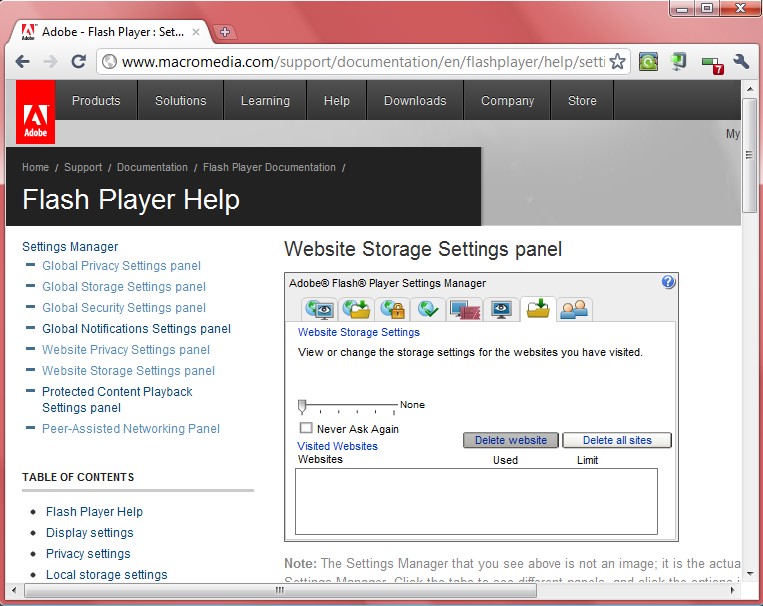Click the browser forward arrow
The height and width of the screenshot is (606, 763).
pyautogui.click(x=50, y=62)
